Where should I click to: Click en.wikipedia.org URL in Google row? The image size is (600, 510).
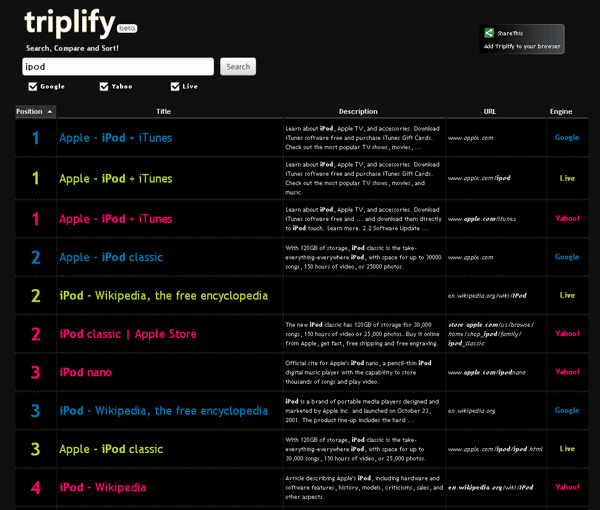[471, 411]
